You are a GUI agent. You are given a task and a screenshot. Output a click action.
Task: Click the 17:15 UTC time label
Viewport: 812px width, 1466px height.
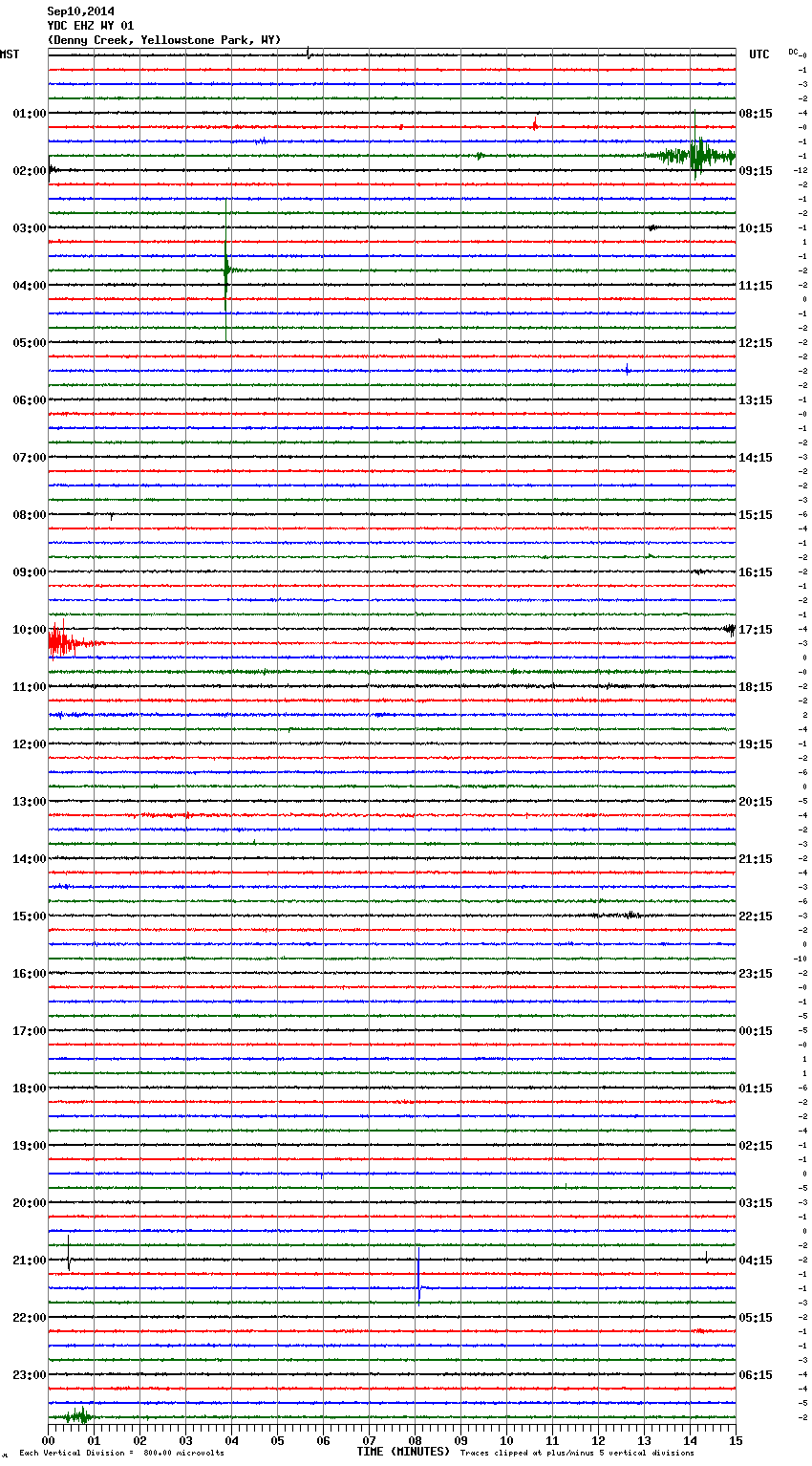pos(756,630)
